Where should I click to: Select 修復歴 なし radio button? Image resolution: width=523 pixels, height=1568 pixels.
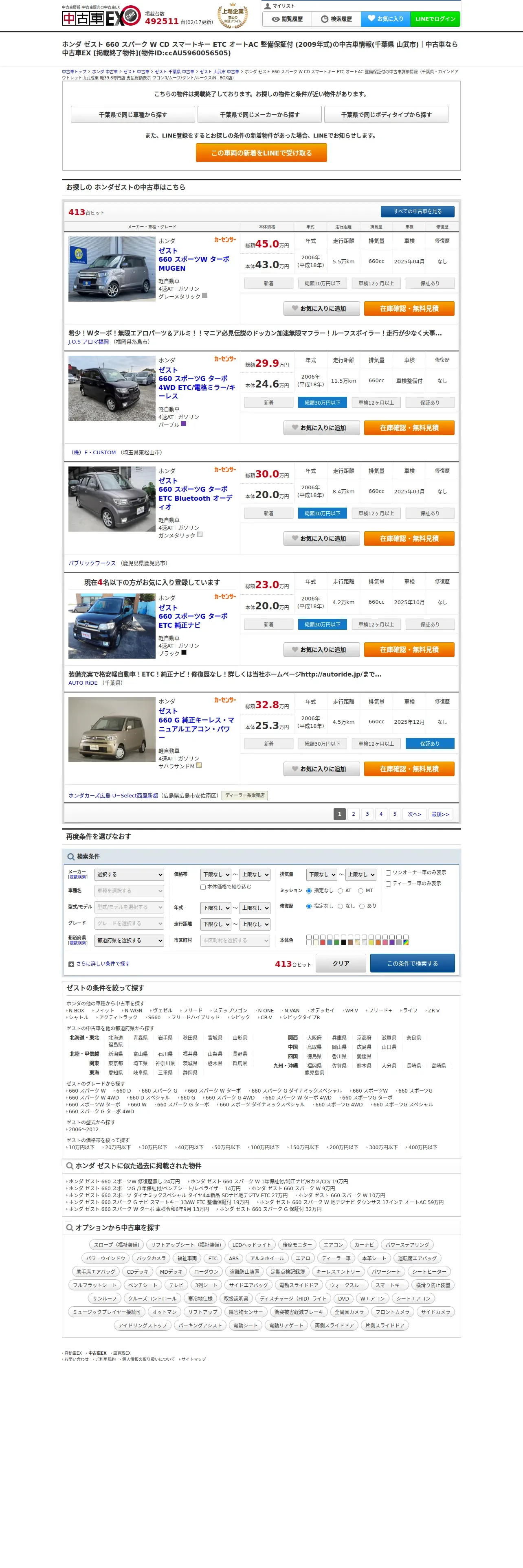tap(341, 907)
